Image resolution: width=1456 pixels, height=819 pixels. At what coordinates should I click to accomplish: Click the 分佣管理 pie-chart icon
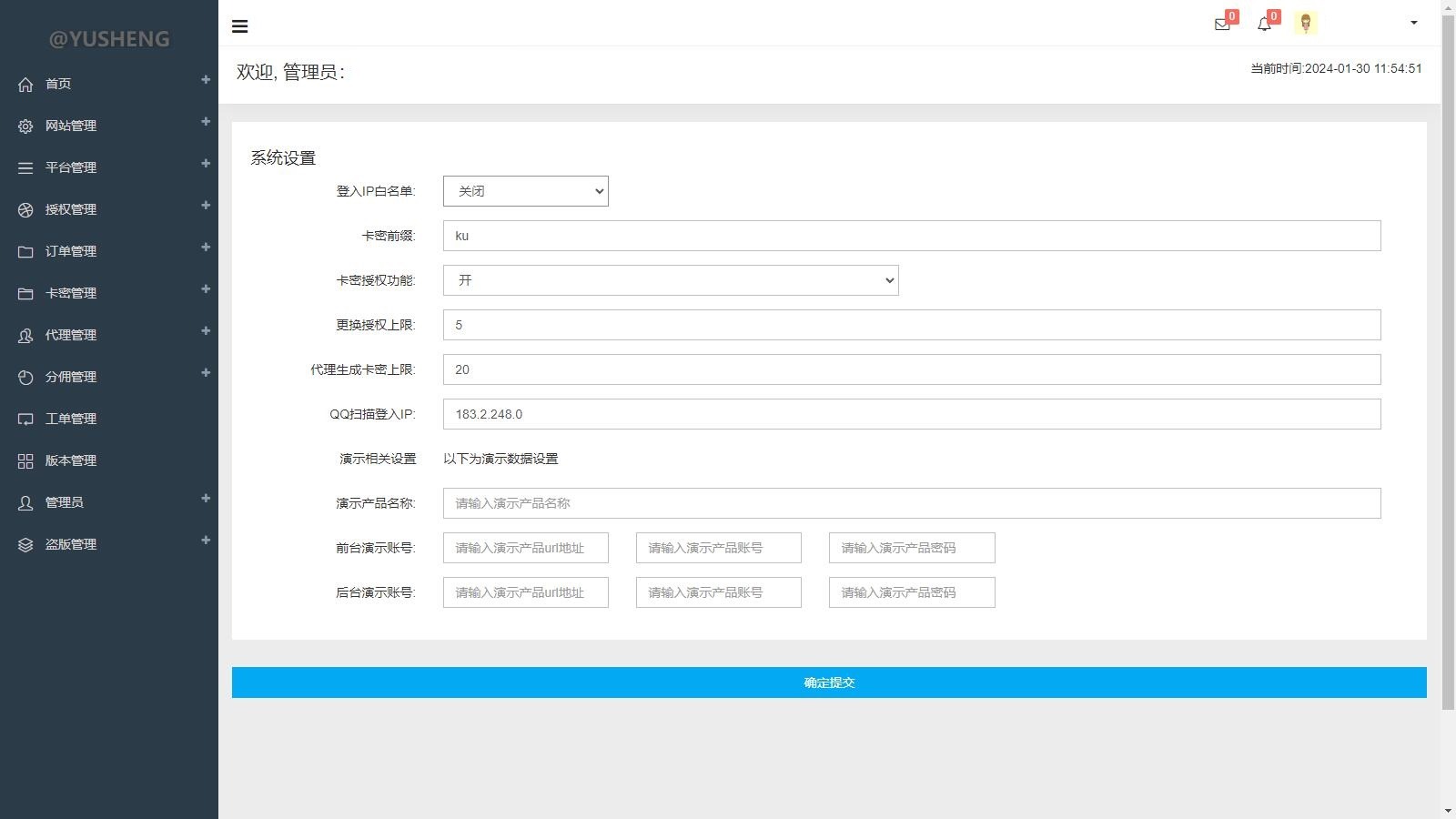25,376
